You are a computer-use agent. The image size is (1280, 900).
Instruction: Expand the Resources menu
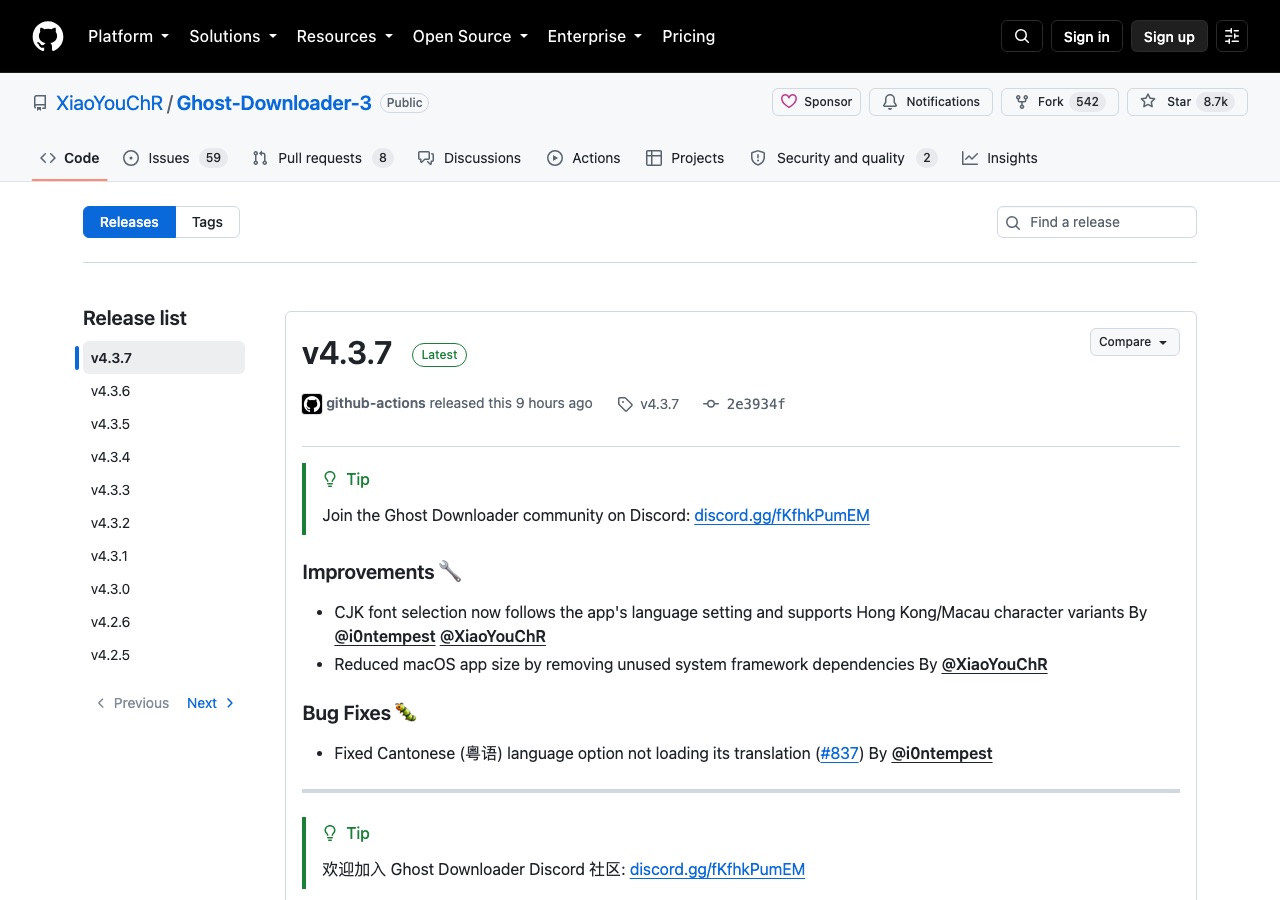click(x=345, y=36)
